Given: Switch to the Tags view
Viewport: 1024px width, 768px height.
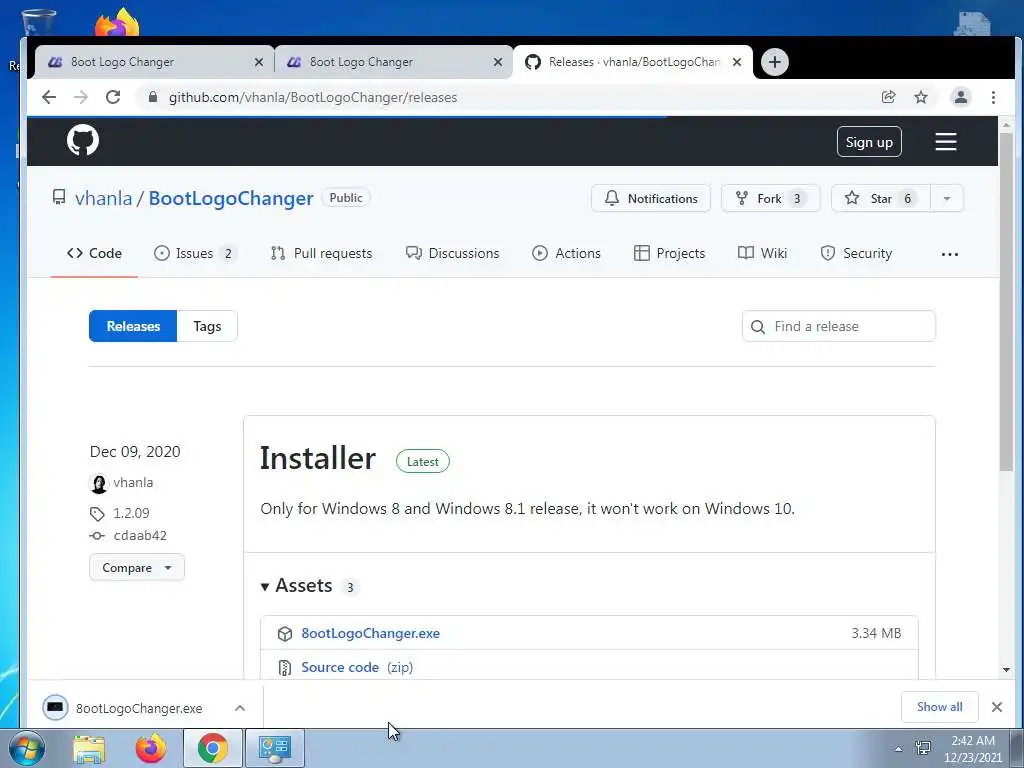Looking at the screenshot, I should click(x=207, y=326).
